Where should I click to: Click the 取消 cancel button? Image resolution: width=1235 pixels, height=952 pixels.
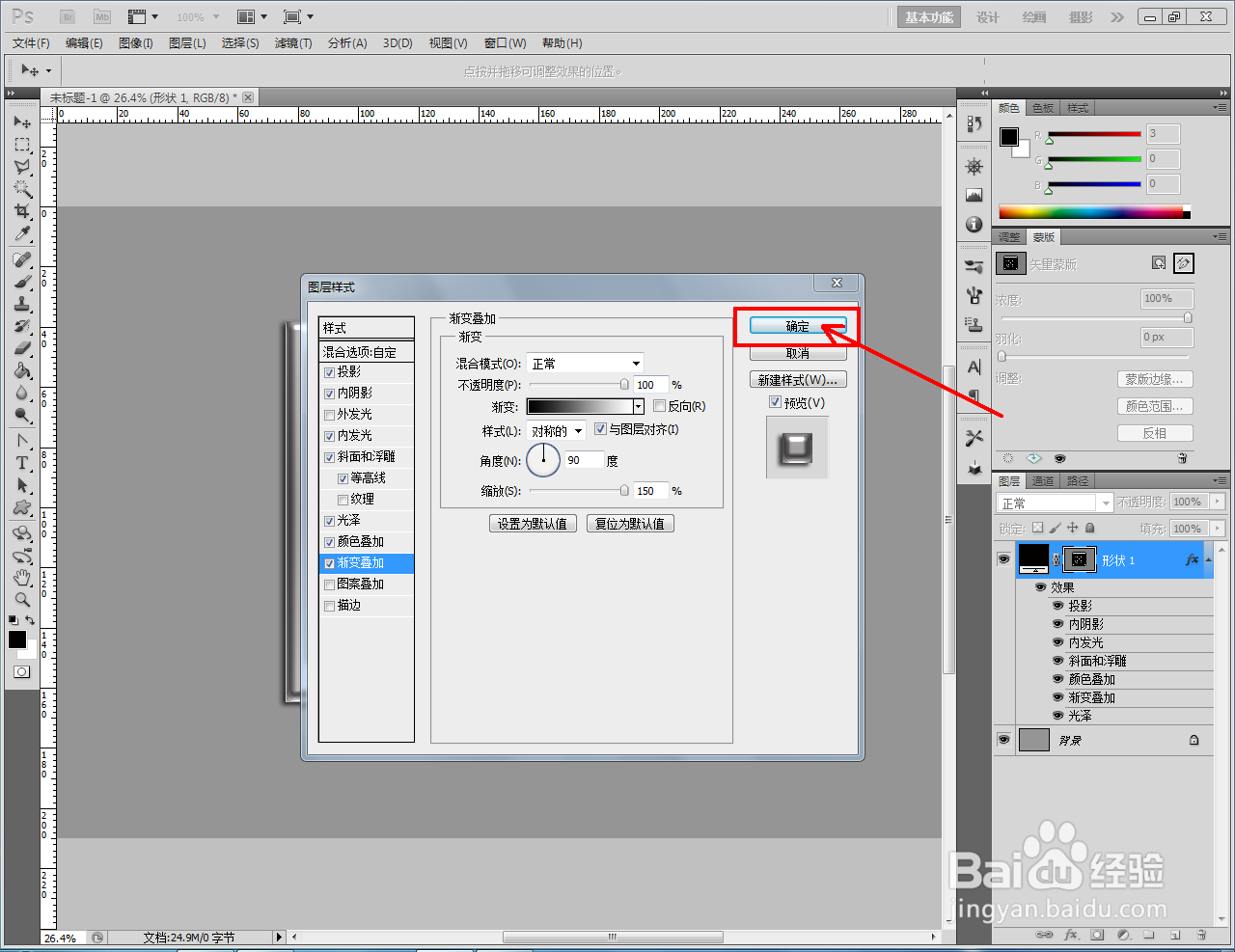(798, 353)
